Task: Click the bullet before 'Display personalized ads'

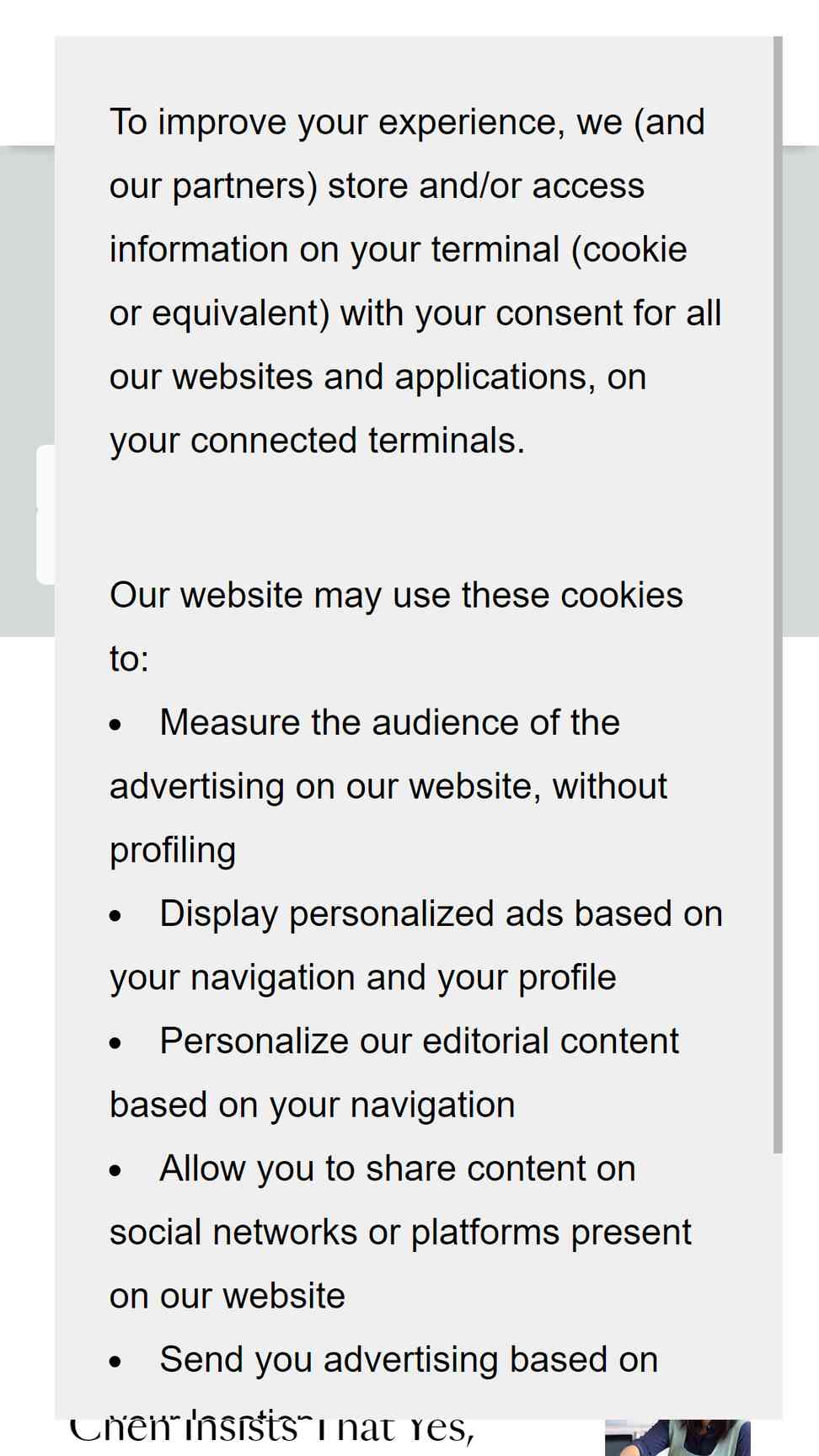Action: (x=115, y=916)
